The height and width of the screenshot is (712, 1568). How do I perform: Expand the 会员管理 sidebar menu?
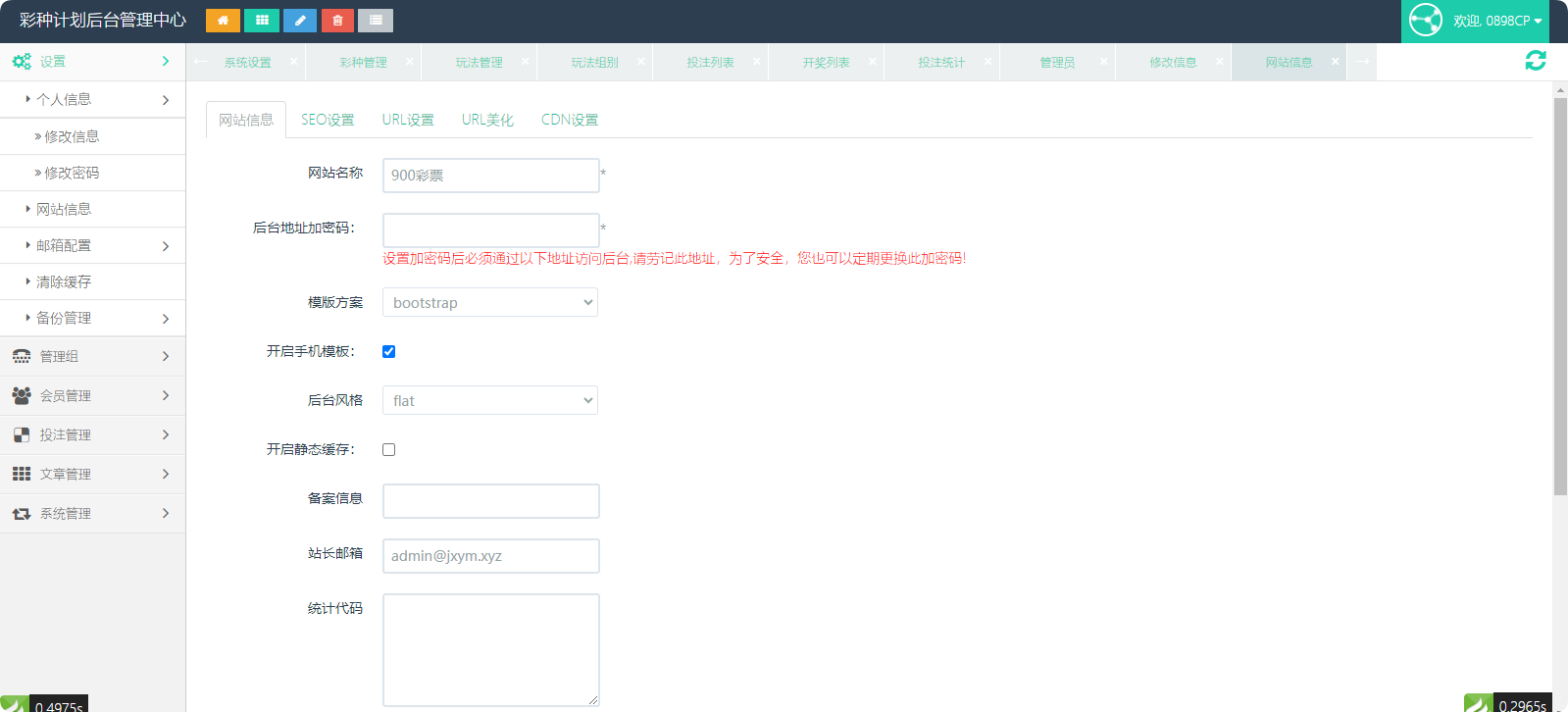92,396
